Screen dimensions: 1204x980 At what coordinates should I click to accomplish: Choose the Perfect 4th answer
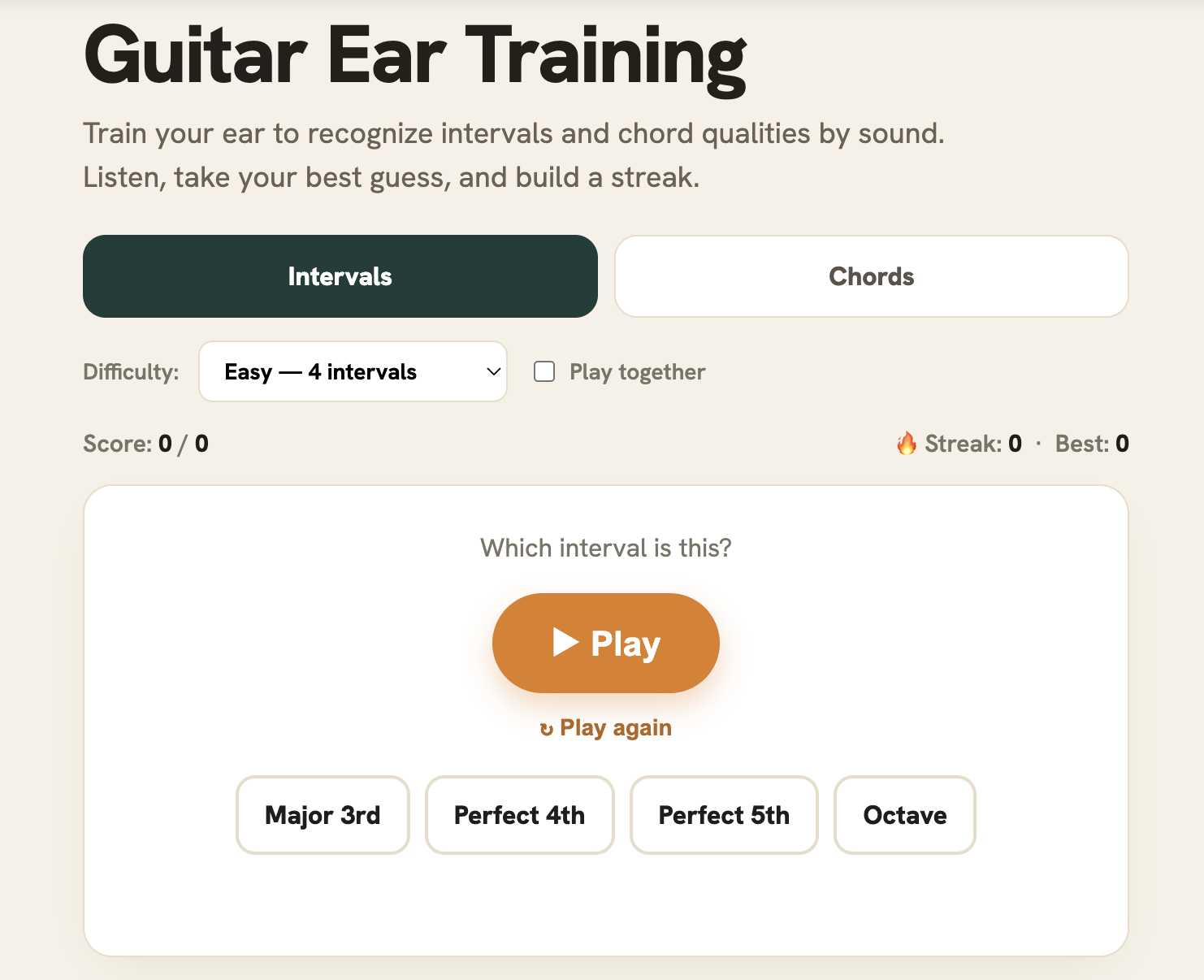pyautogui.click(x=519, y=814)
